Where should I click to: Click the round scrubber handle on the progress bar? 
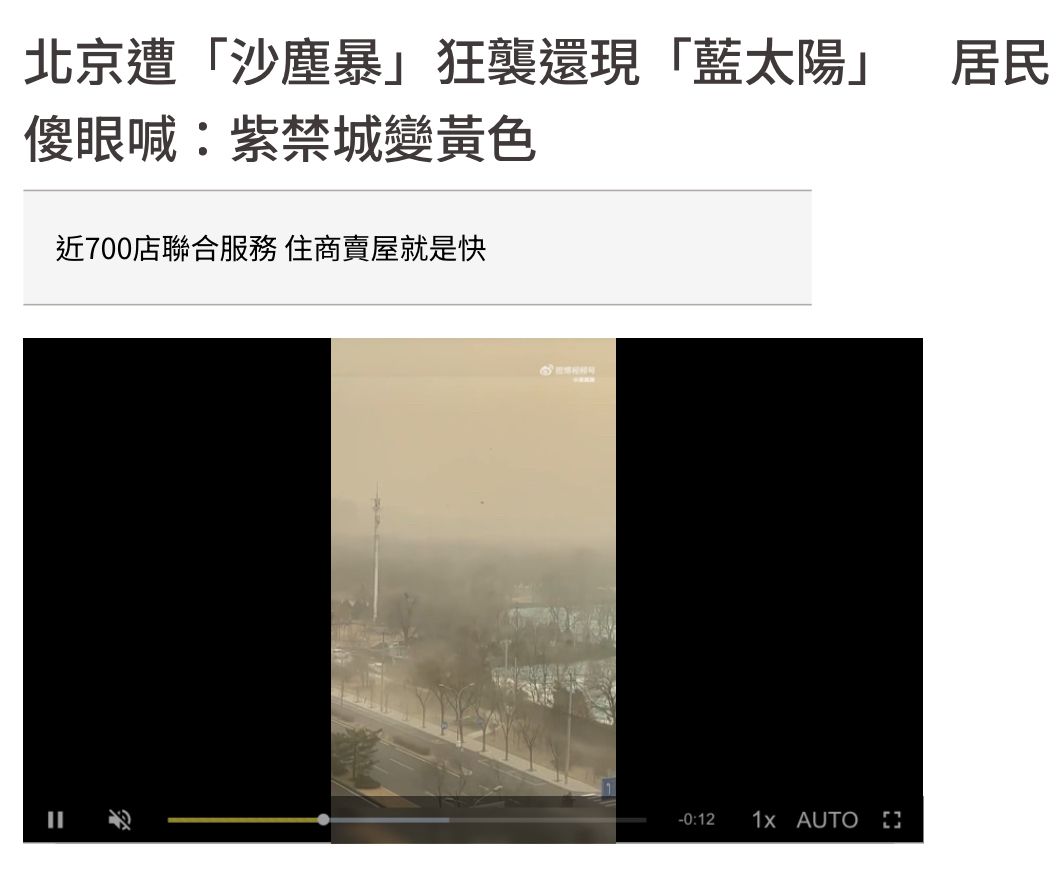(323, 820)
